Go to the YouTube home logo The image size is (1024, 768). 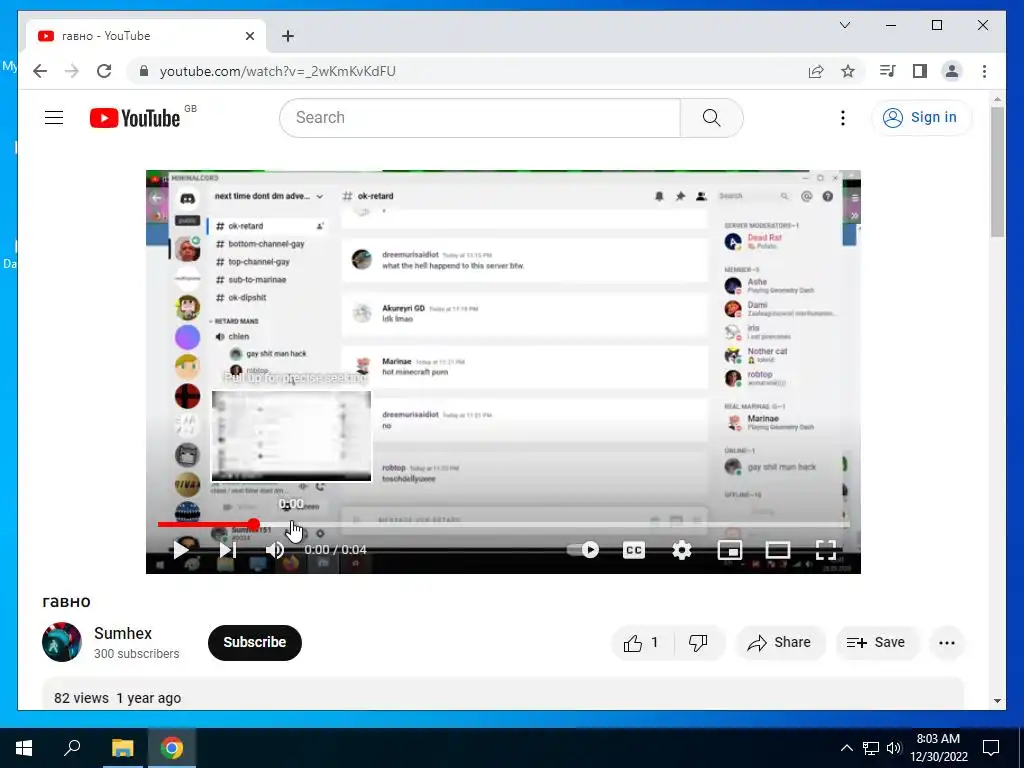coord(135,118)
